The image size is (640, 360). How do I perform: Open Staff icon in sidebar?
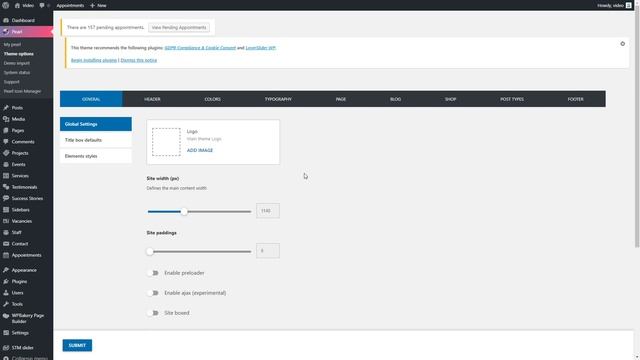pos(6,232)
